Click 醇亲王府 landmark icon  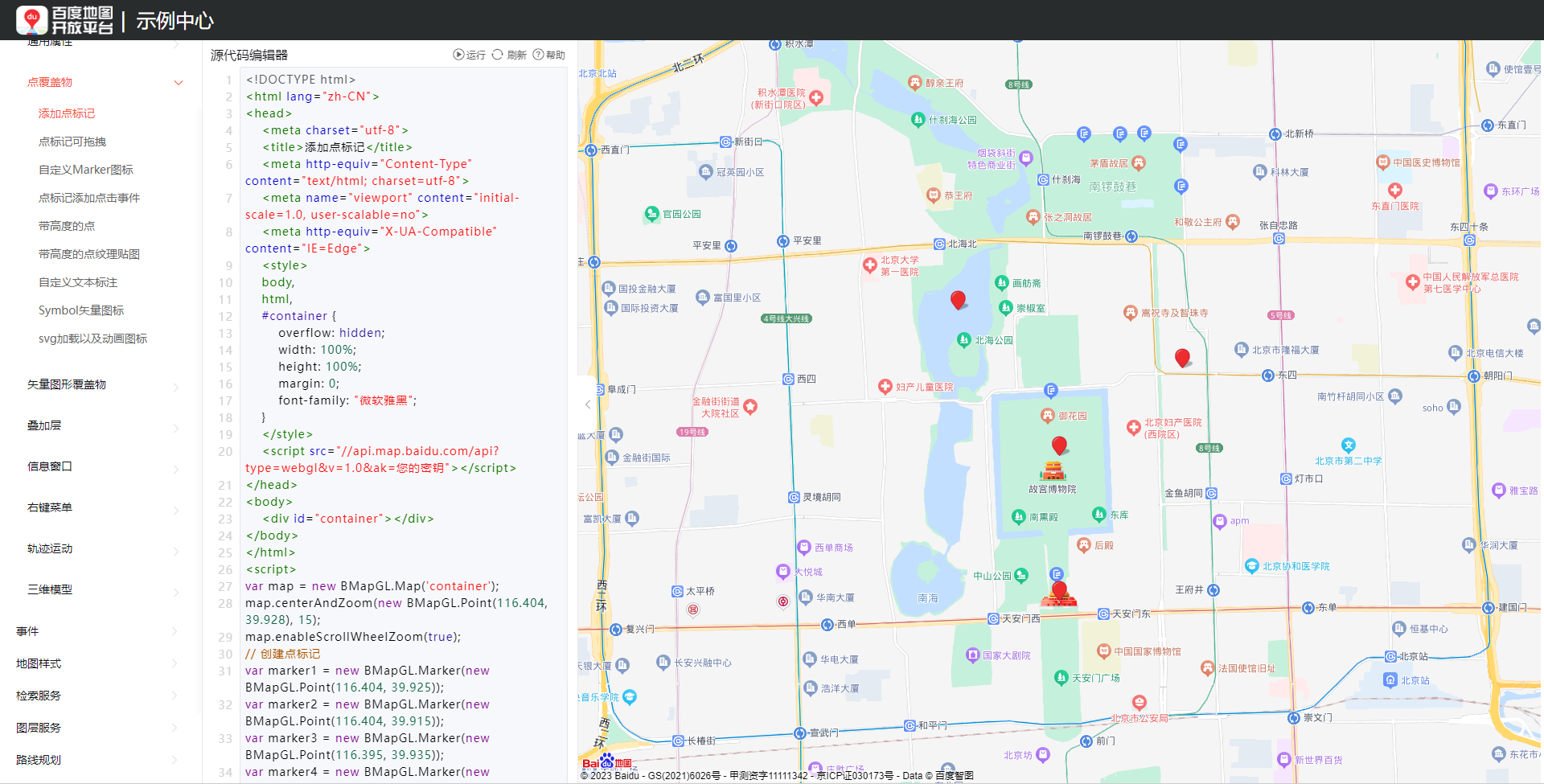[x=914, y=83]
